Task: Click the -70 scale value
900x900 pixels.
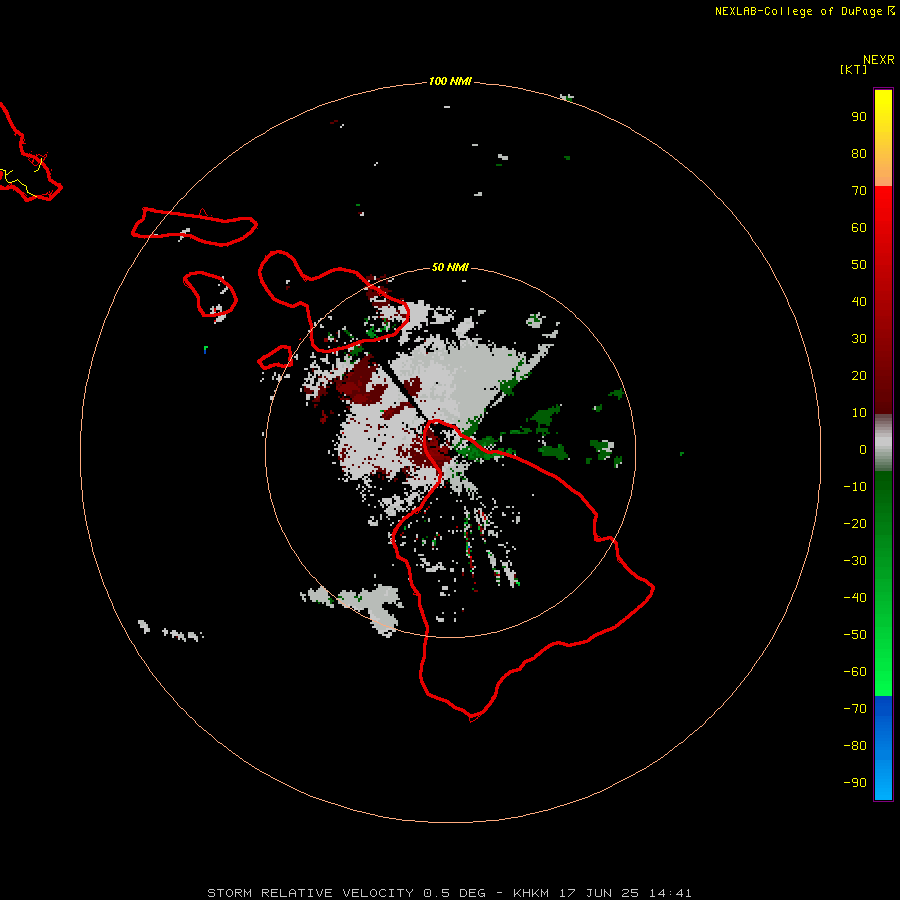Action: [x=855, y=708]
